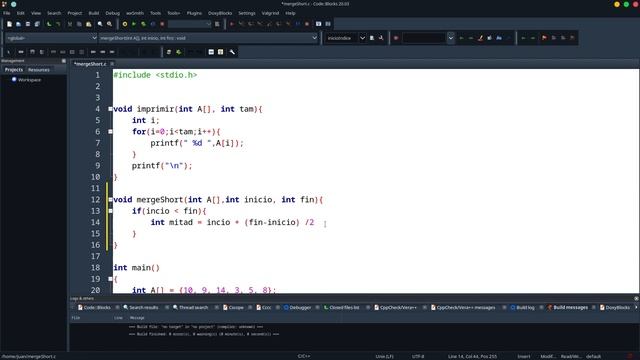Open the File menu

click(7, 13)
